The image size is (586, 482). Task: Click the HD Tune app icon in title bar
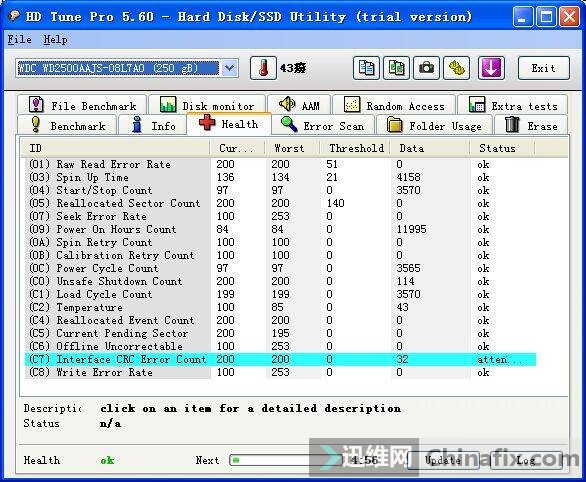point(14,16)
